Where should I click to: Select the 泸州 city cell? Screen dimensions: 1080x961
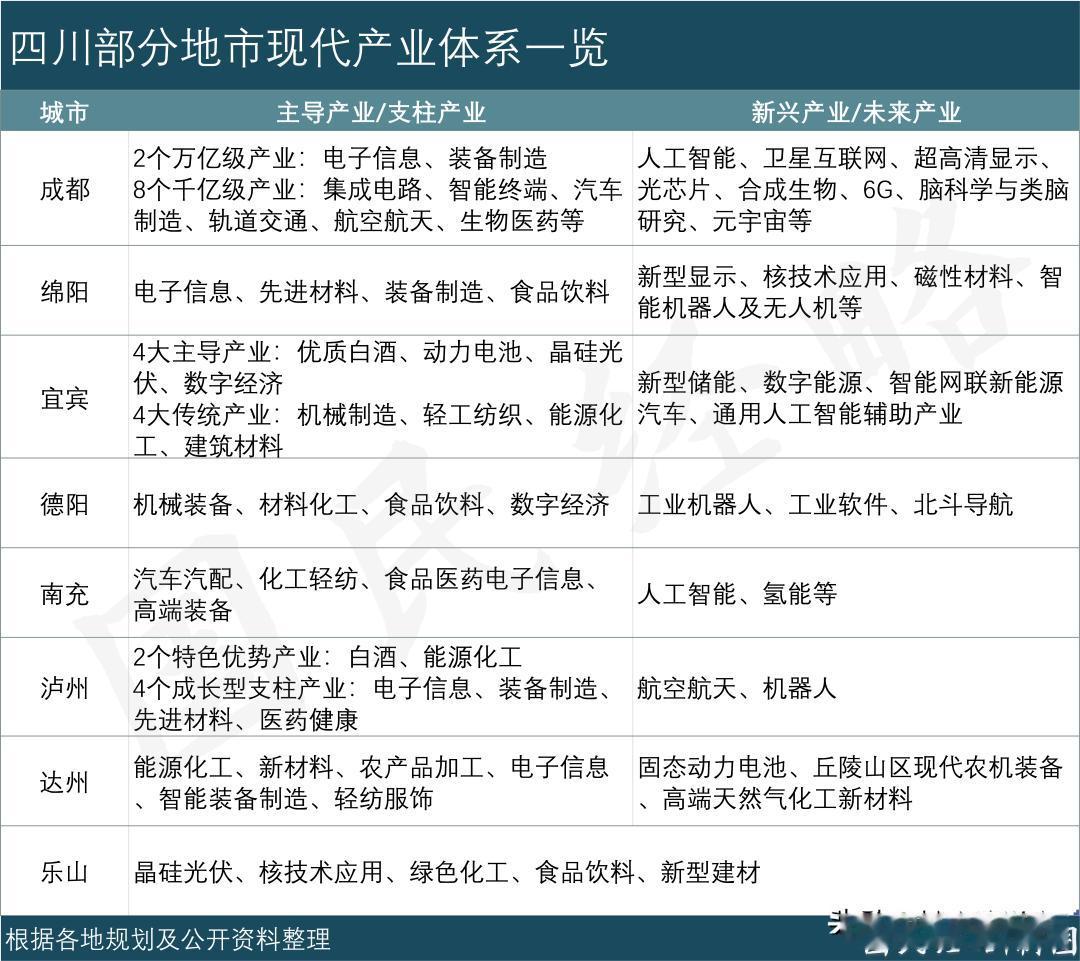pyautogui.click(x=64, y=688)
